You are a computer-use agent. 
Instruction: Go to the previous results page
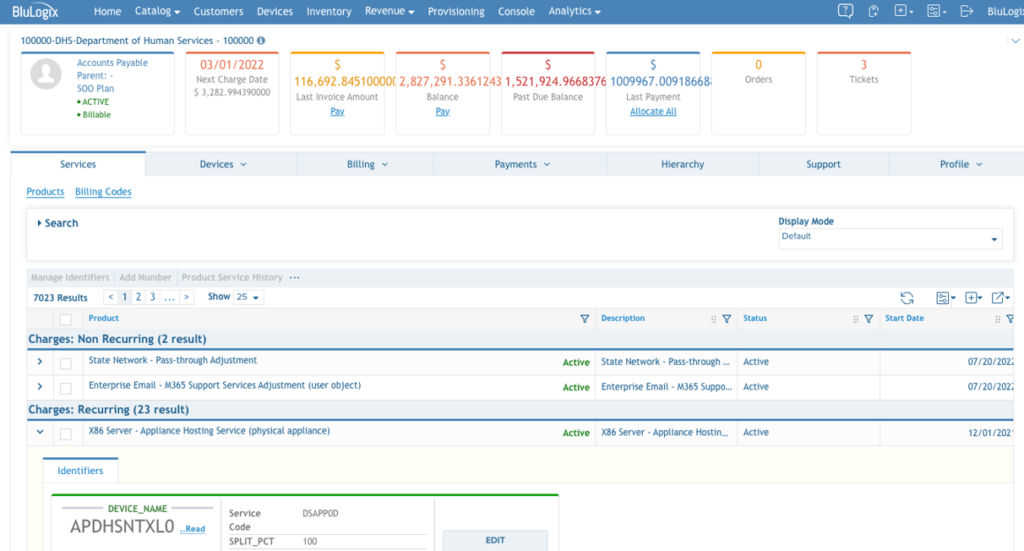coord(111,297)
